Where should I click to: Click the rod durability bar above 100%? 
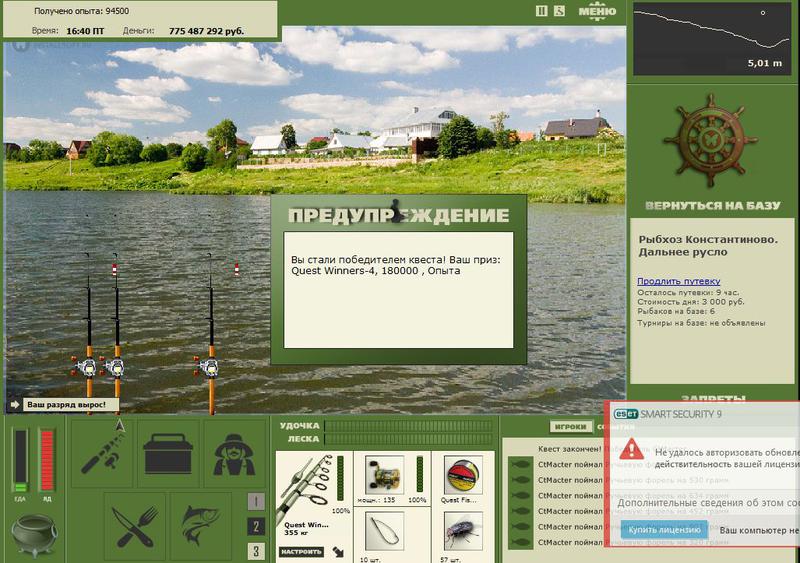(340, 479)
